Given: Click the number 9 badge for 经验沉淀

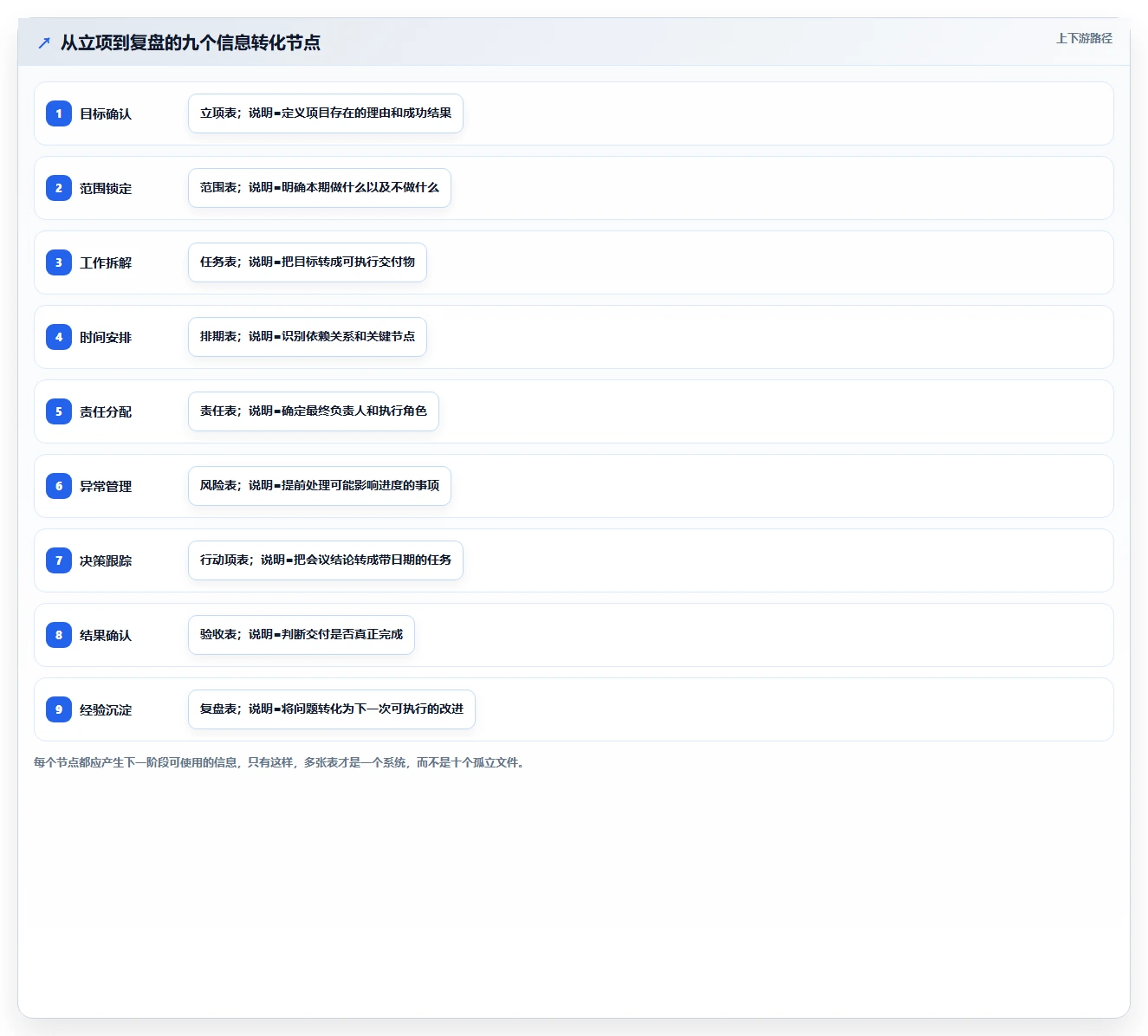Looking at the screenshot, I should [59, 709].
